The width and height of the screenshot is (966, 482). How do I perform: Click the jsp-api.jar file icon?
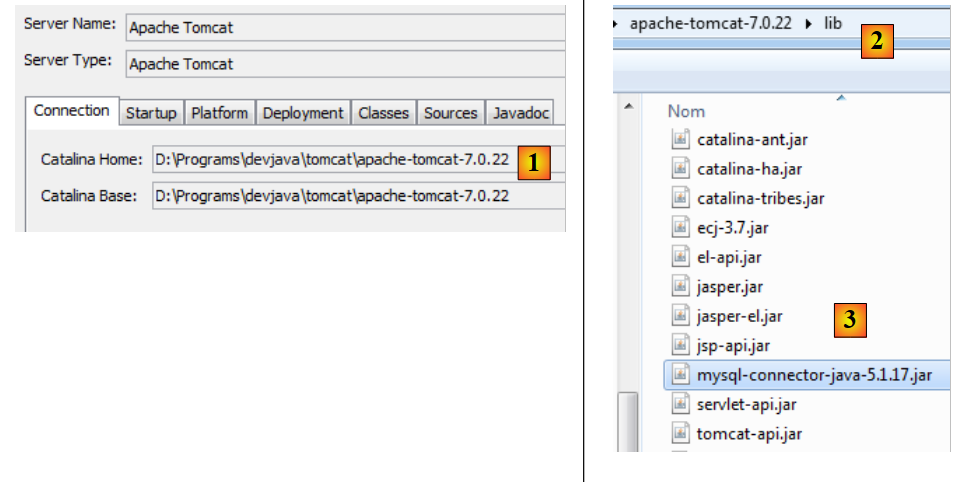(681, 346)
